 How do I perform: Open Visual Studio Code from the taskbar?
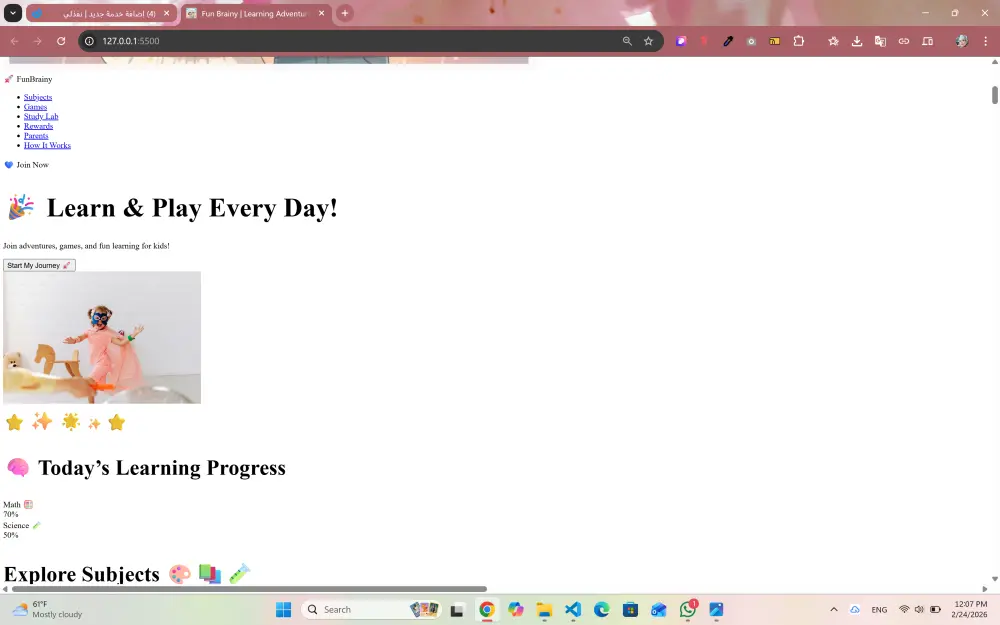pos(573,610)
